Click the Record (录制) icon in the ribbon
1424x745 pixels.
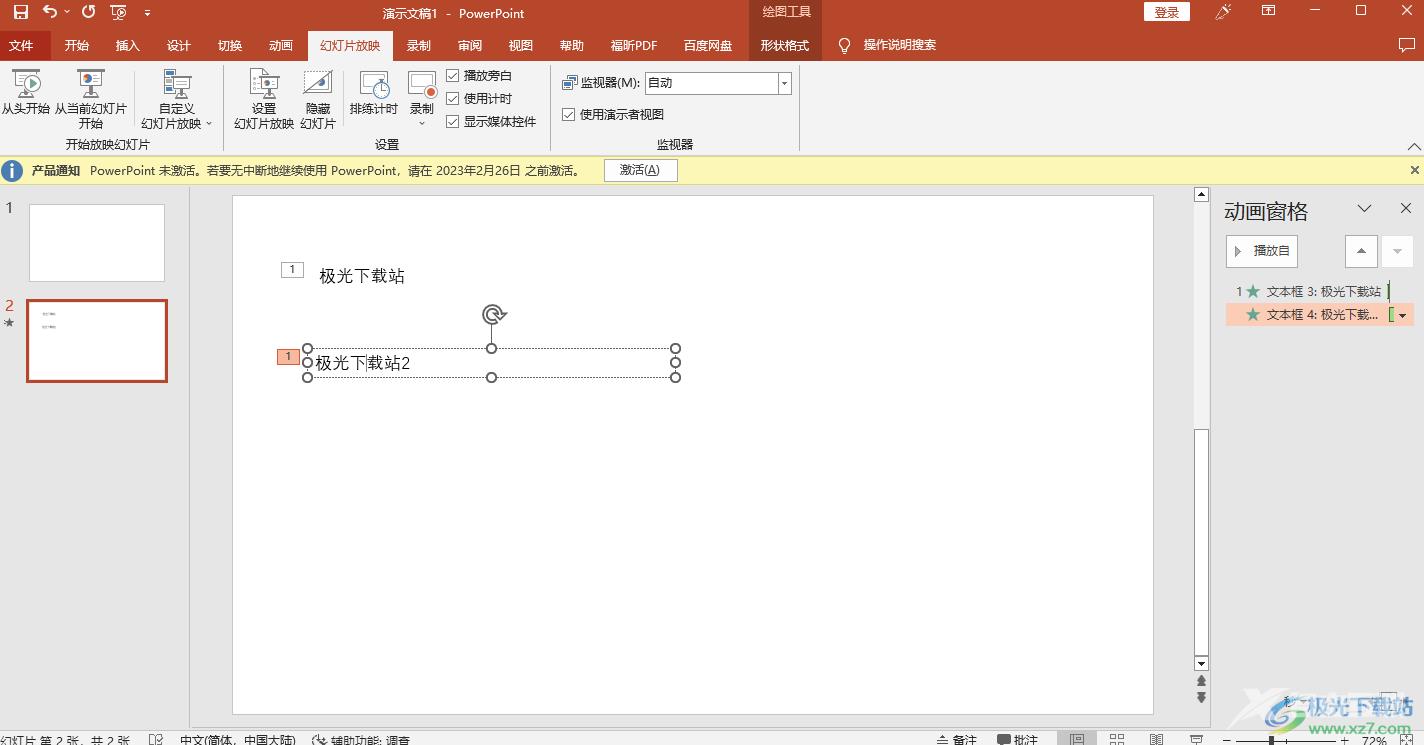pos(422,85)
